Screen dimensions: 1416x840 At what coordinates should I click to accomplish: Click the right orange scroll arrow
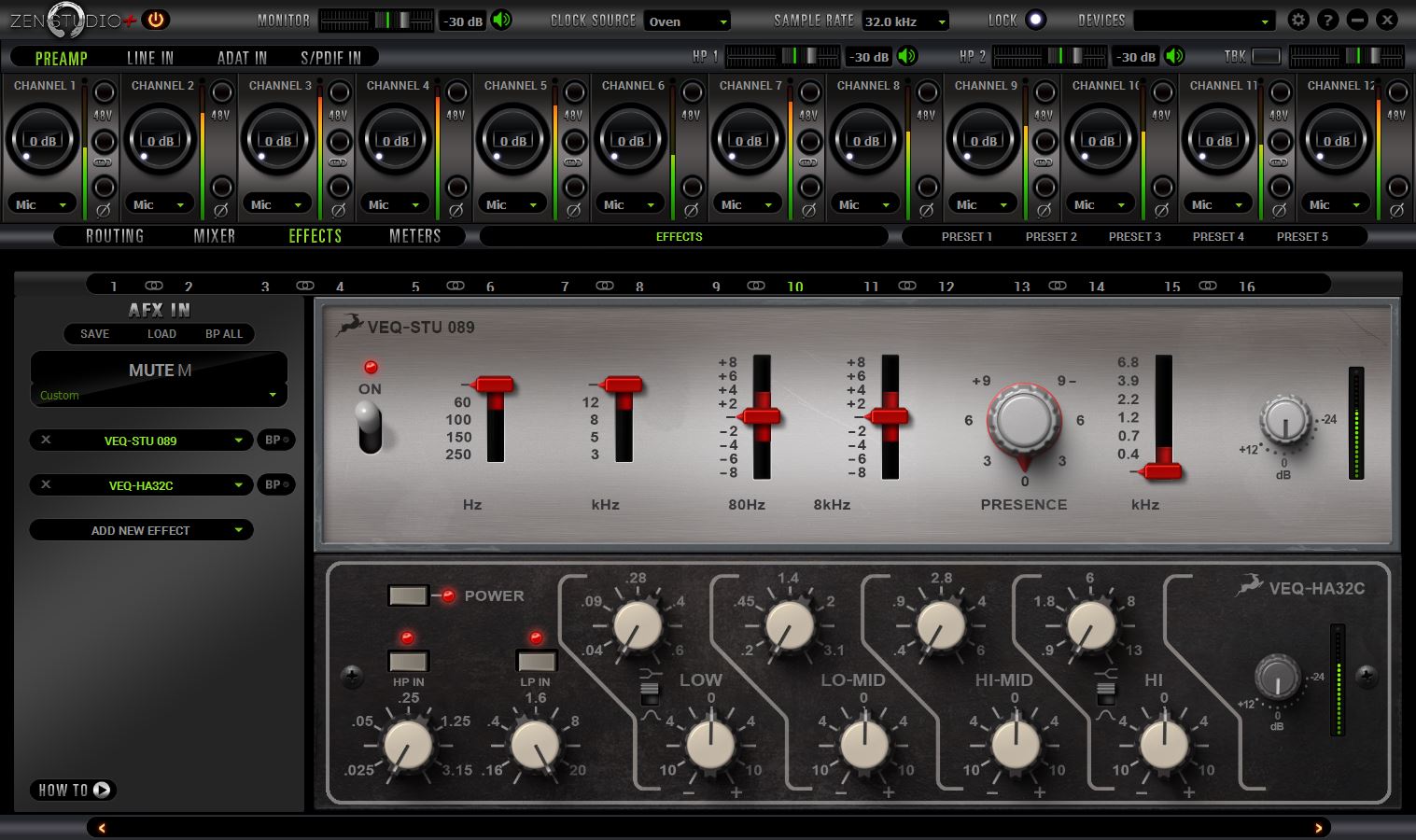click(x=1318, y=828)
